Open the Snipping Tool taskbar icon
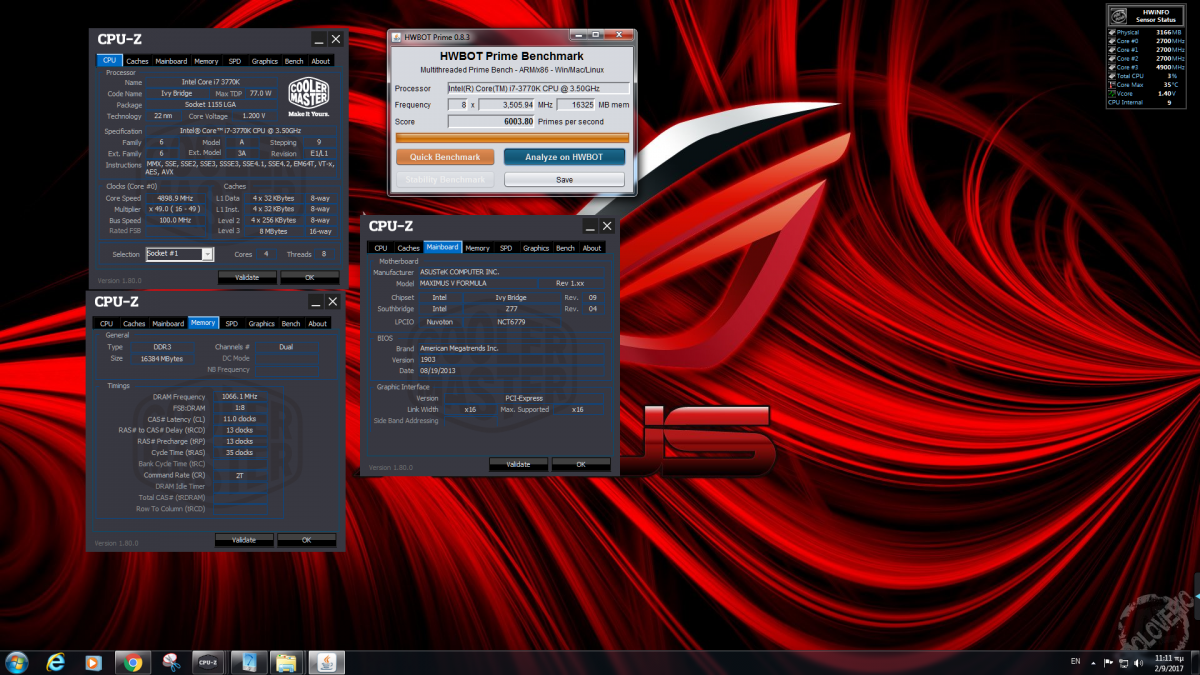This screenshot has height=675, width=1200. [x=170, y=661]
